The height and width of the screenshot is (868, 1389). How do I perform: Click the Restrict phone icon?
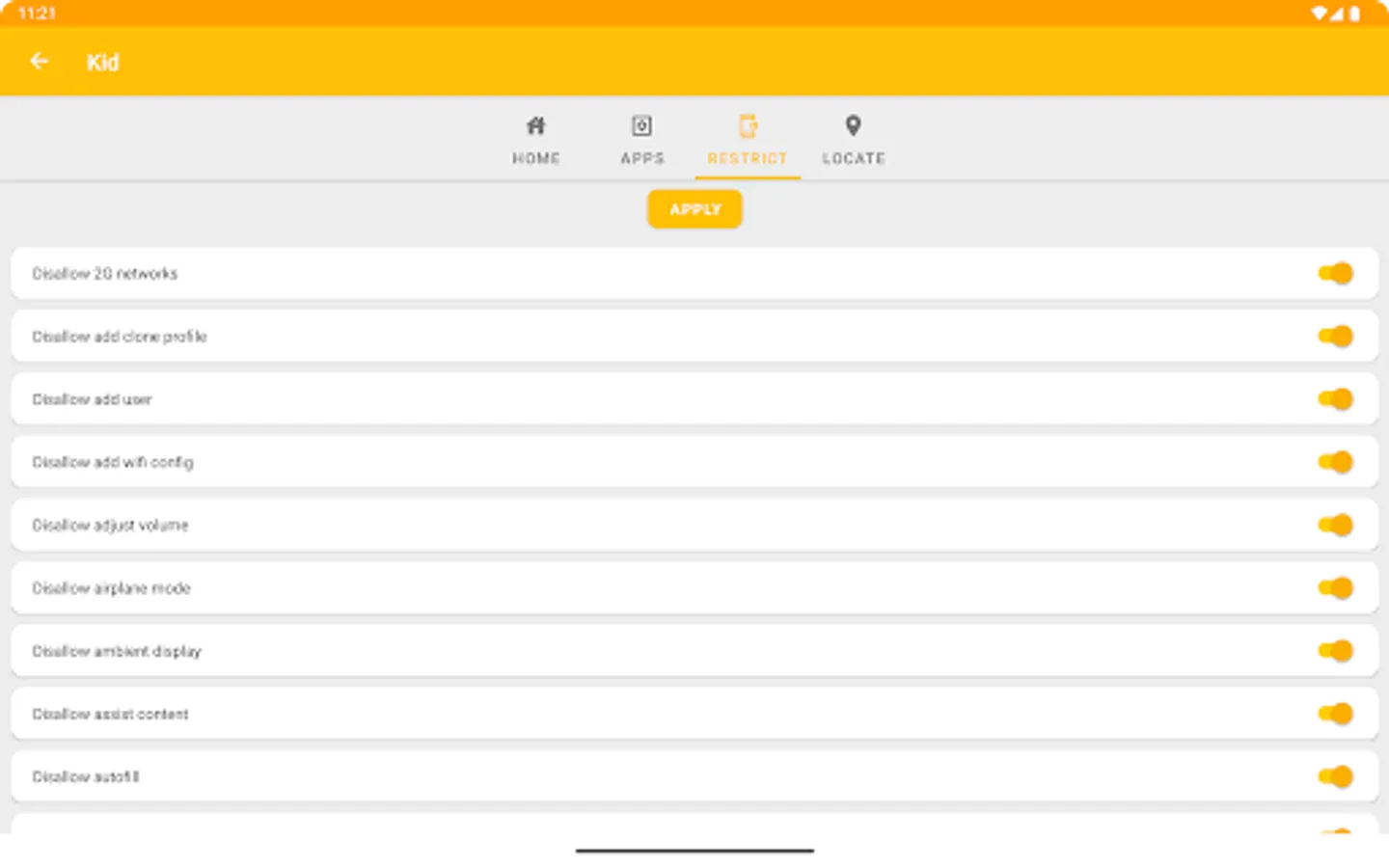(748, 124)
